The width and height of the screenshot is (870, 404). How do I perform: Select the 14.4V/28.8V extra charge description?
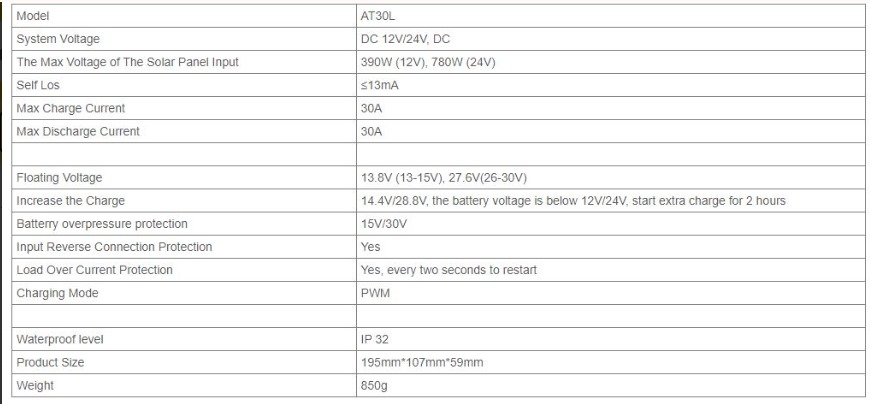tap(573, 200)
